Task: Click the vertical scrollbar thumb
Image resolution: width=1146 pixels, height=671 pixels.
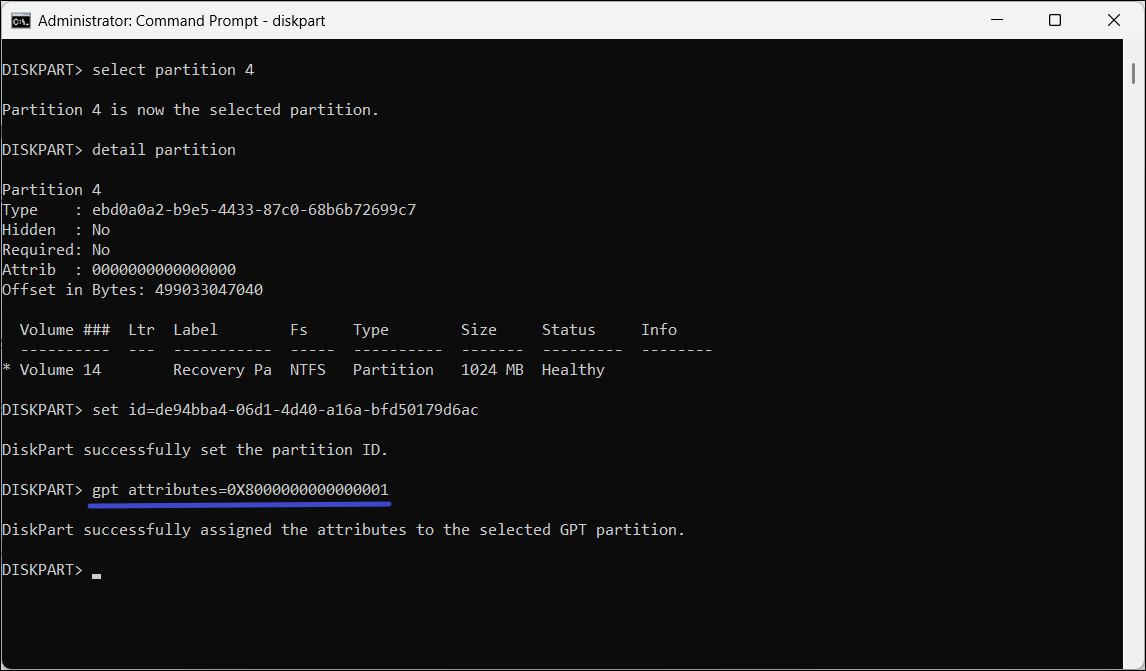Action: [1134, 74]
